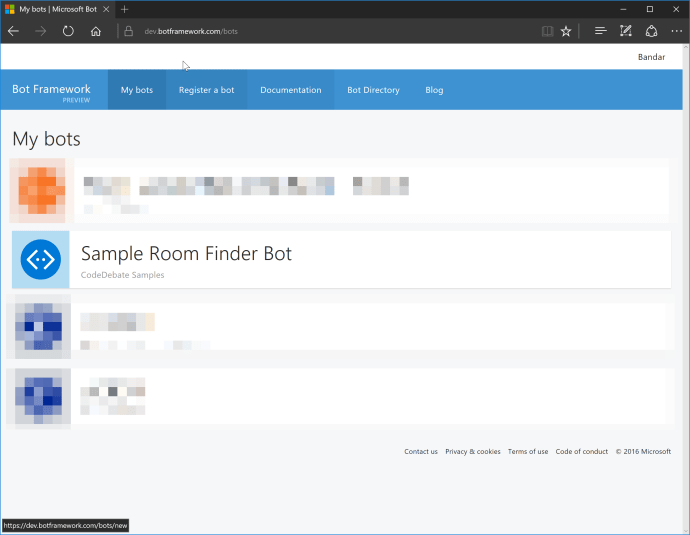Open the browser More actions ellipsis
Viewport: 690px width, 535px height.
tap(677, 31)
